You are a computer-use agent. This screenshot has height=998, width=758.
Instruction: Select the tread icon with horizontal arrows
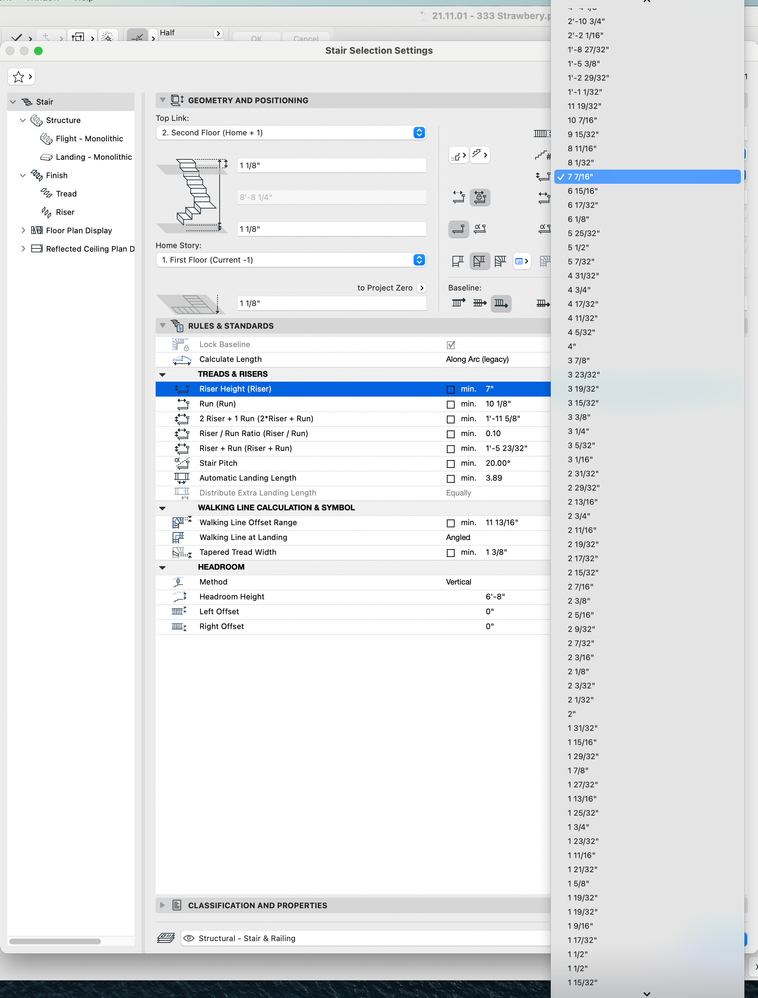pos(458,197)
